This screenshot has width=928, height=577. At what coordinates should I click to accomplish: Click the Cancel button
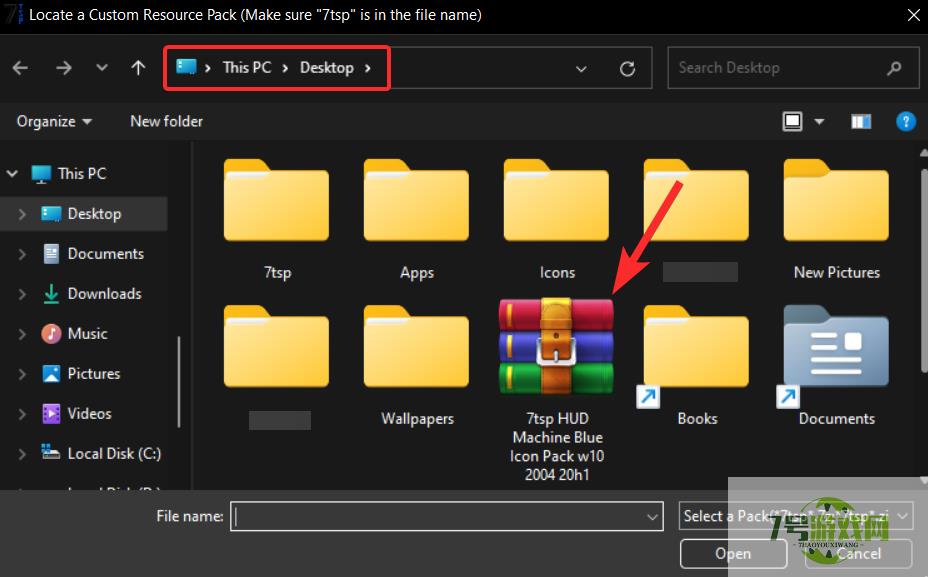[x=858, y=553]
